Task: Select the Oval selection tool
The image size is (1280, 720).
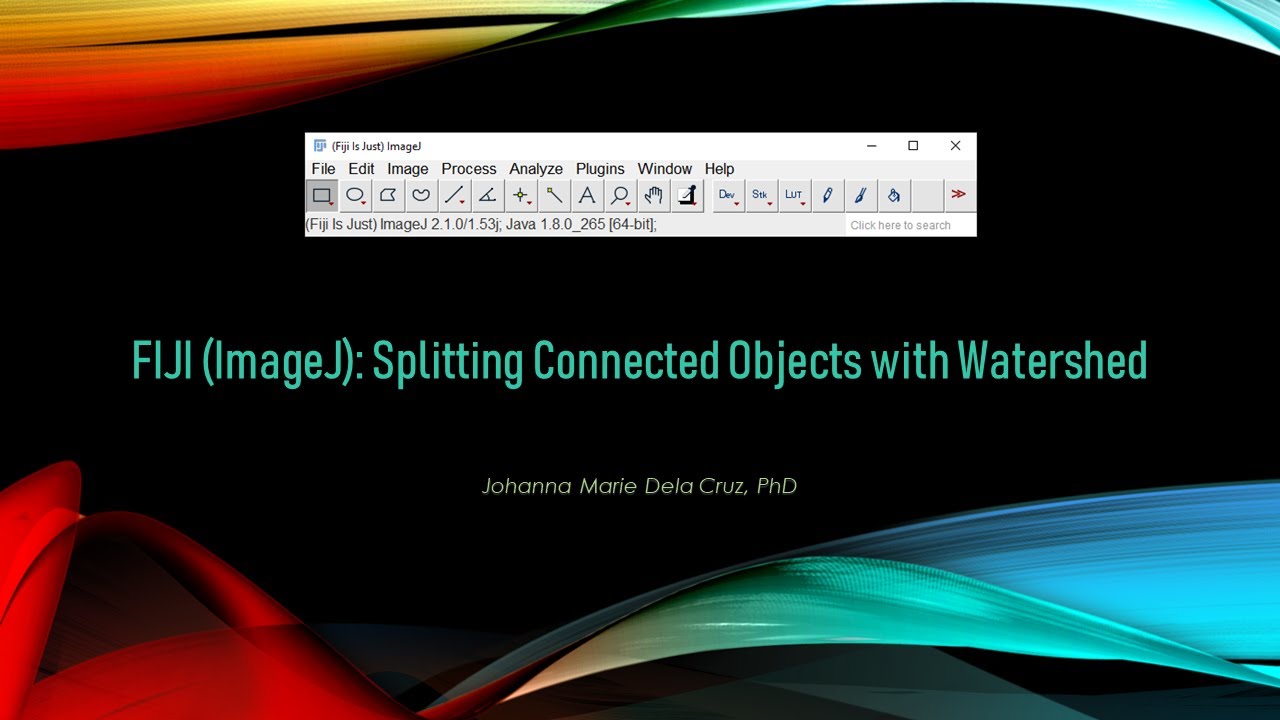Action: 355,195
